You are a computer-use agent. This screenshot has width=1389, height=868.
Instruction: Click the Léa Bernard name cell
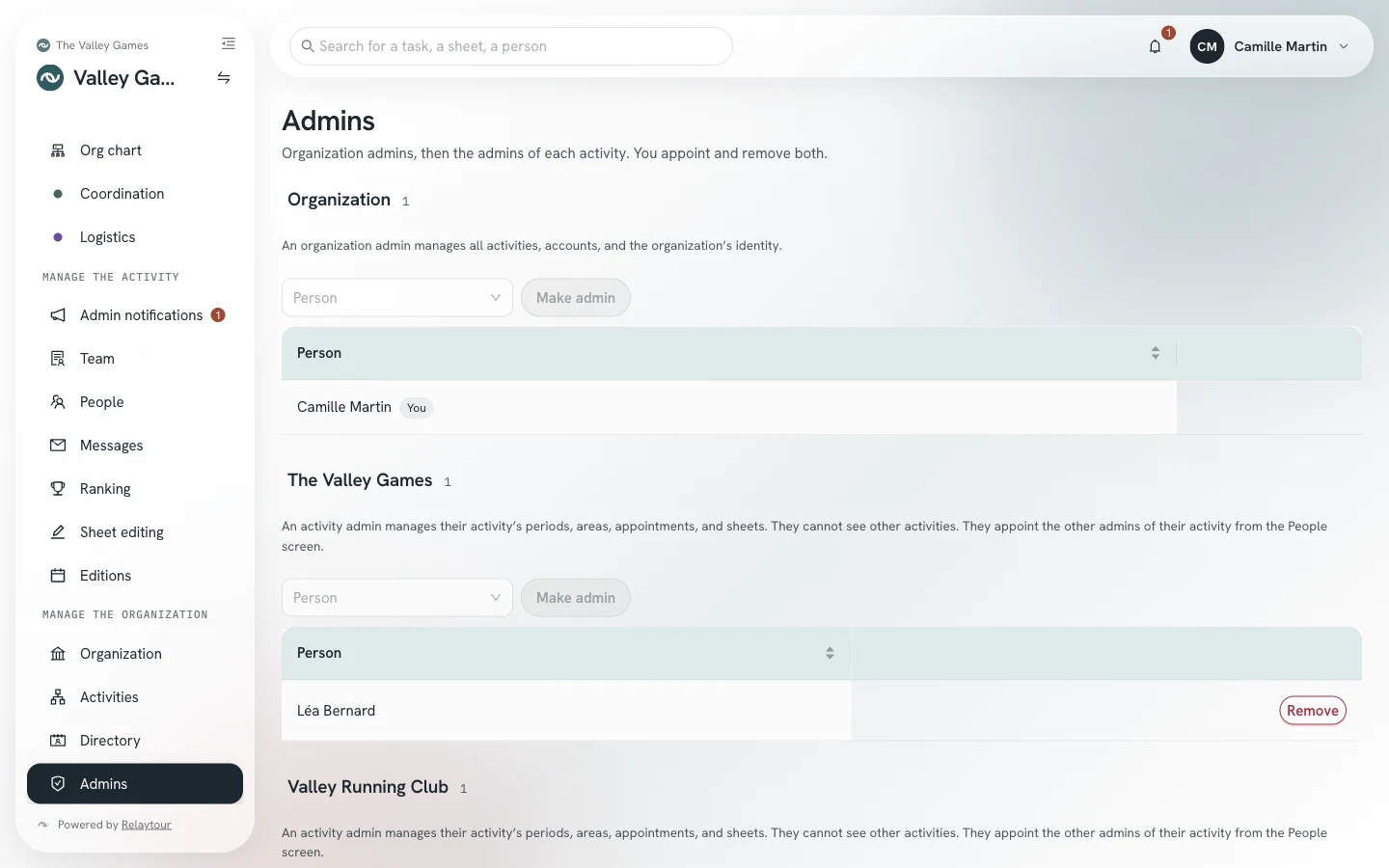(x=566, y=711)
